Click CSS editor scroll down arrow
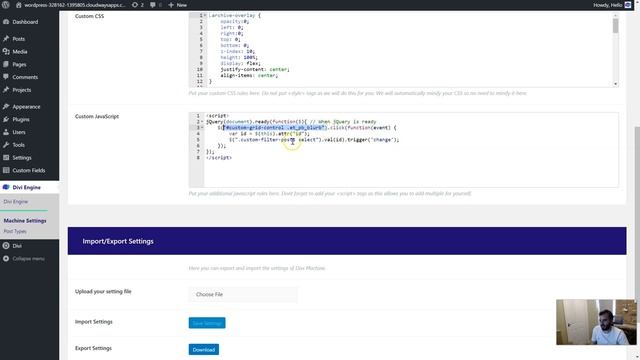This screenshot has width=640, height=360. pyautogui.click(x=616, y=84)
